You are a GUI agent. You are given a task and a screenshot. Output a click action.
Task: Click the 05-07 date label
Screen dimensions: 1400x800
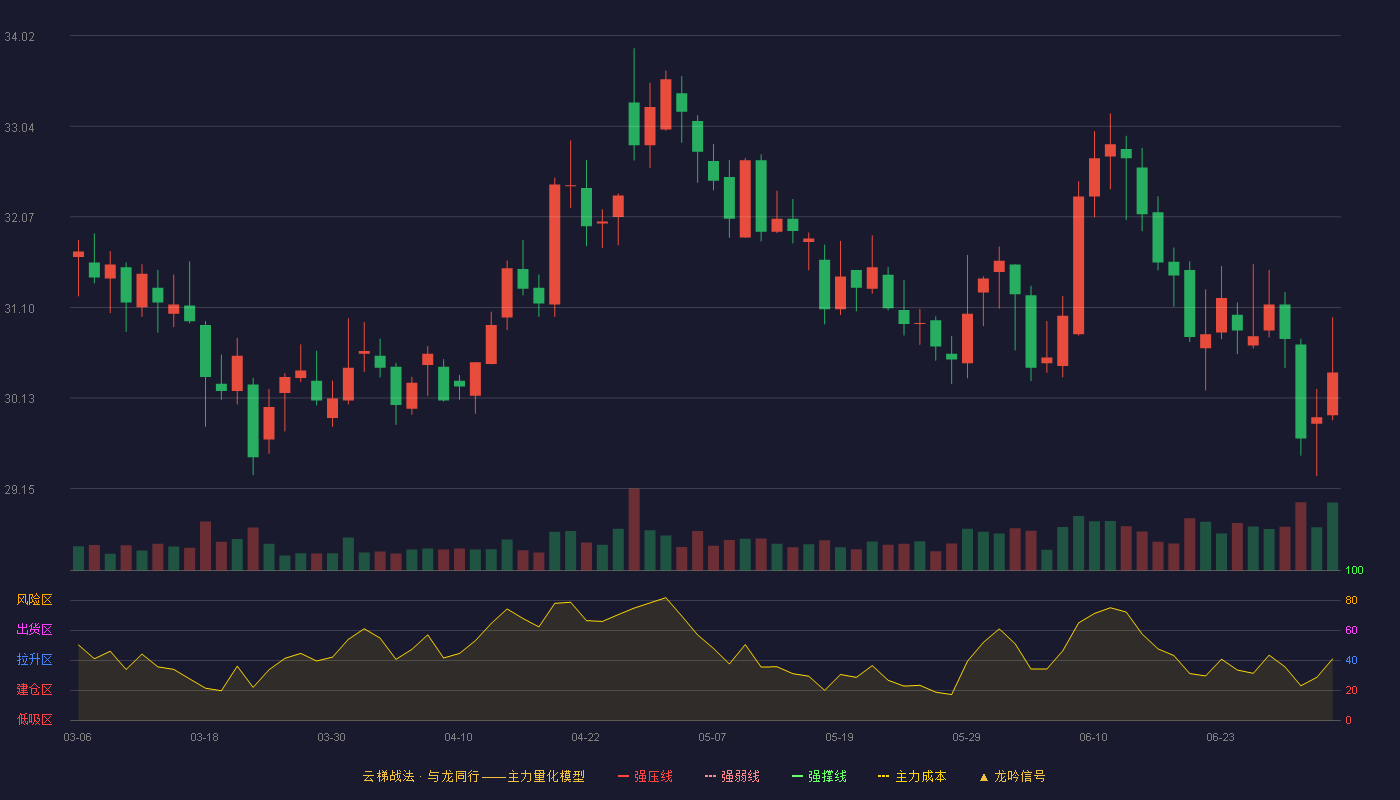tap(713, 737)
